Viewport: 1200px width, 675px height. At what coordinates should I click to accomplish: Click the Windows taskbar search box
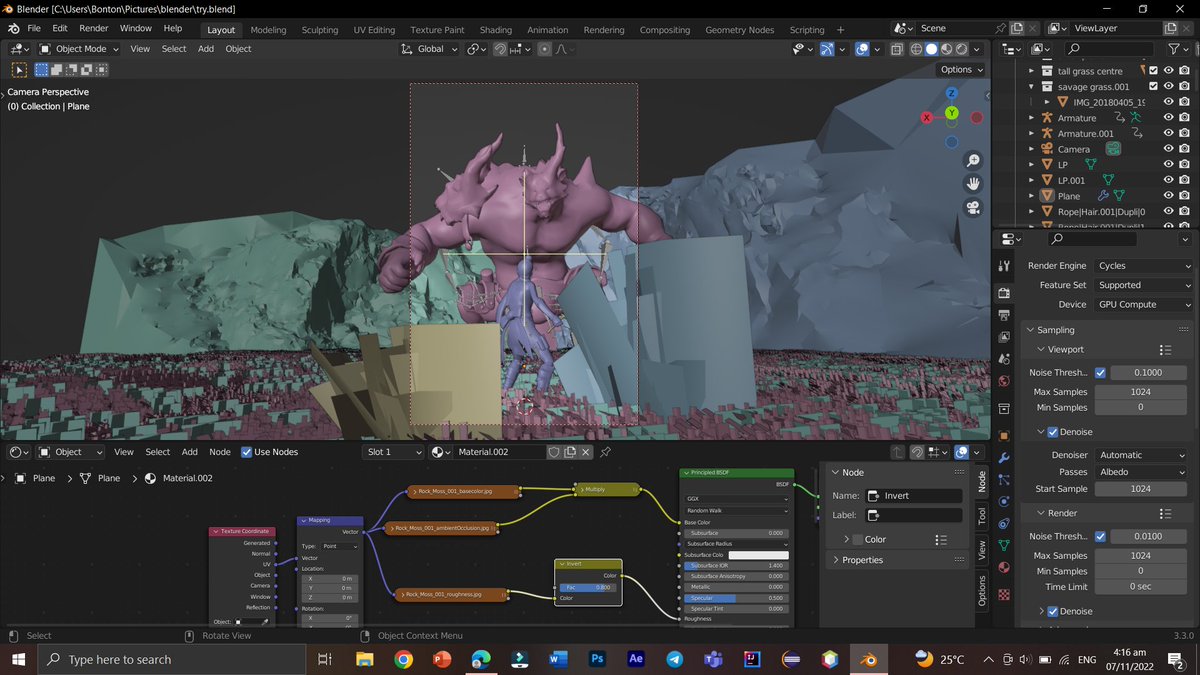[x=172, y=659]
